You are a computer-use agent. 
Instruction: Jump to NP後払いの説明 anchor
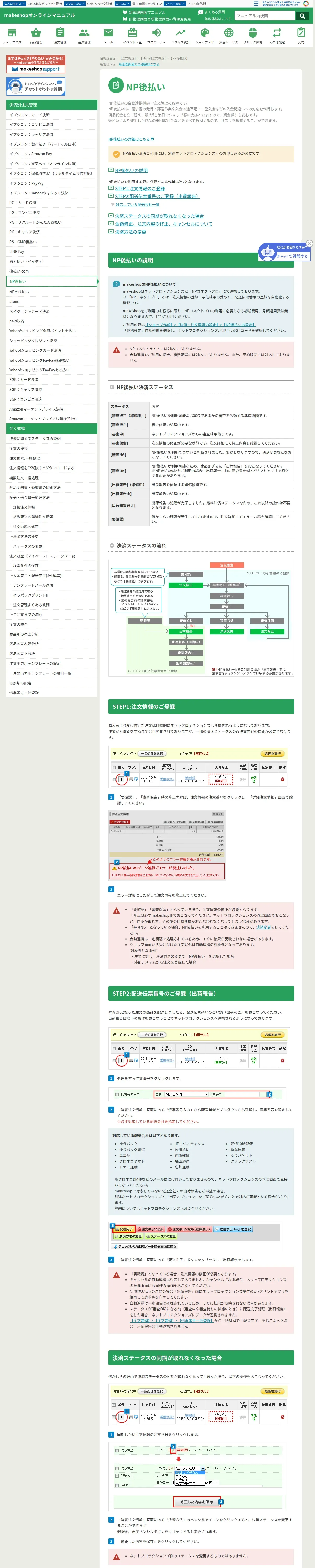pyautogui.click(x=131, y=170)
